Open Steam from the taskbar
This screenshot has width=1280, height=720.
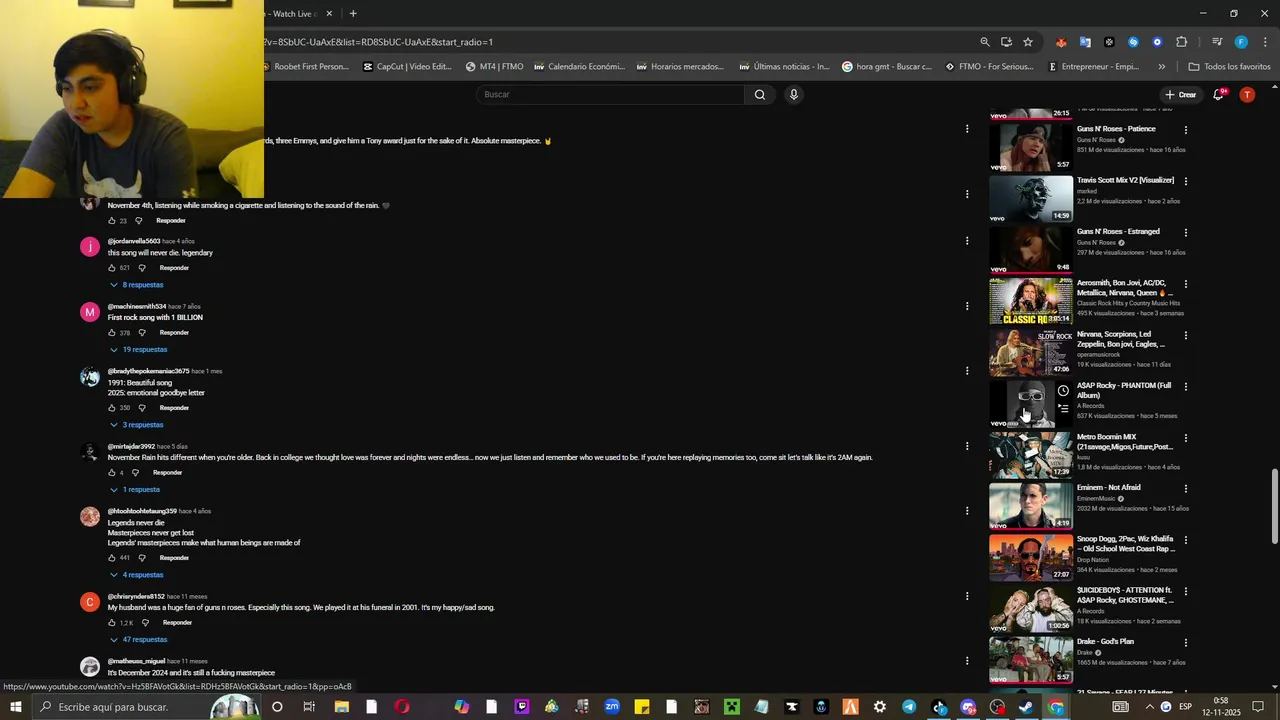point(1026,707)
